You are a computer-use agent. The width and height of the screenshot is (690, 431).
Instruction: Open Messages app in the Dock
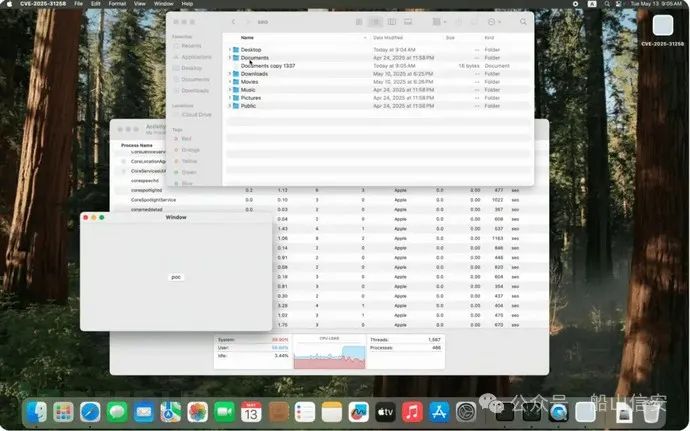pyautogui.click(x=117, y=412)
